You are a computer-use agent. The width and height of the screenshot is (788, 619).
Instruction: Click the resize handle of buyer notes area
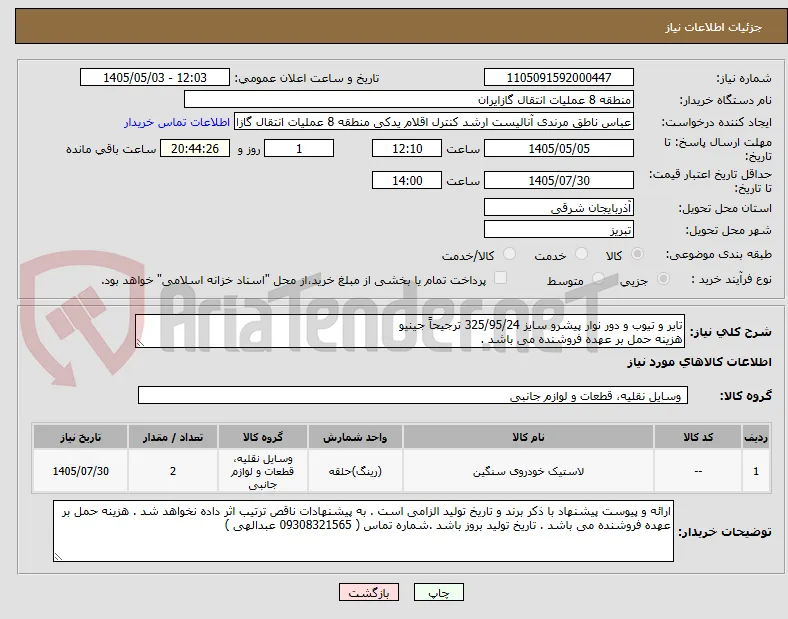(x=58, y=556)
